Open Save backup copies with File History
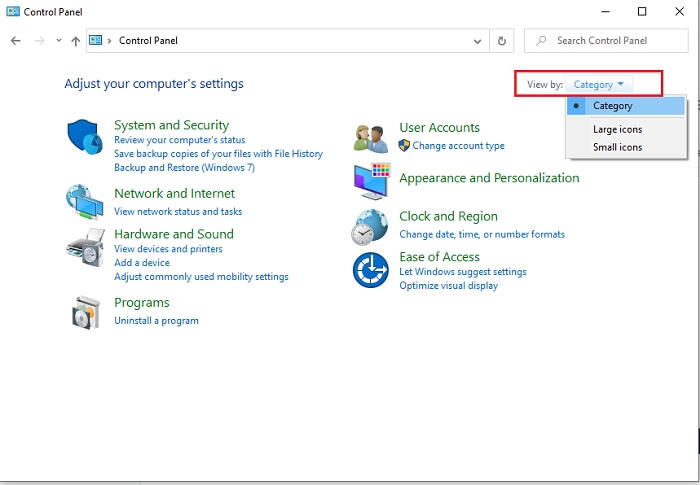 [x=218, y=154]
